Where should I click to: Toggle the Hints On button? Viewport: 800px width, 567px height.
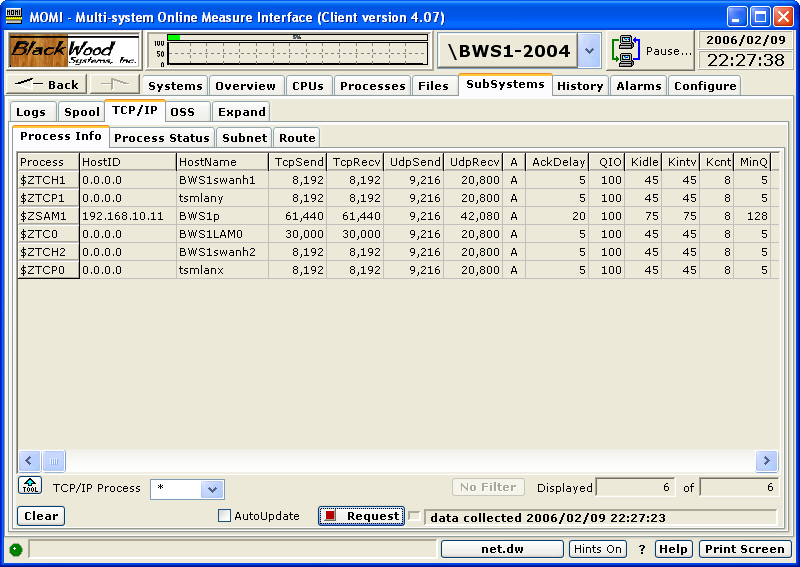(x=598, y=549)
